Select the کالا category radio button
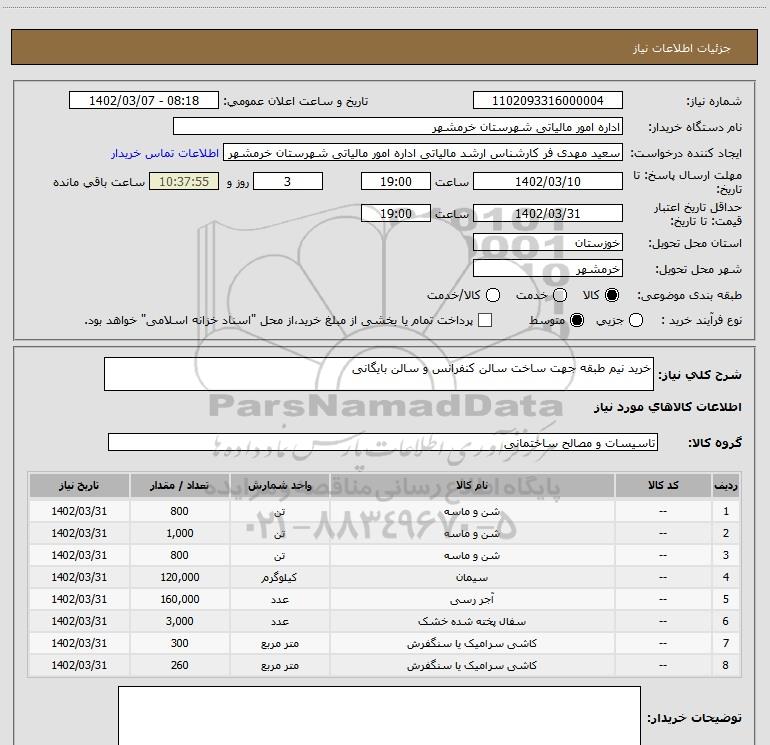Image resolution: width=770 pixels, height=745 pixels. pos(612,295)
